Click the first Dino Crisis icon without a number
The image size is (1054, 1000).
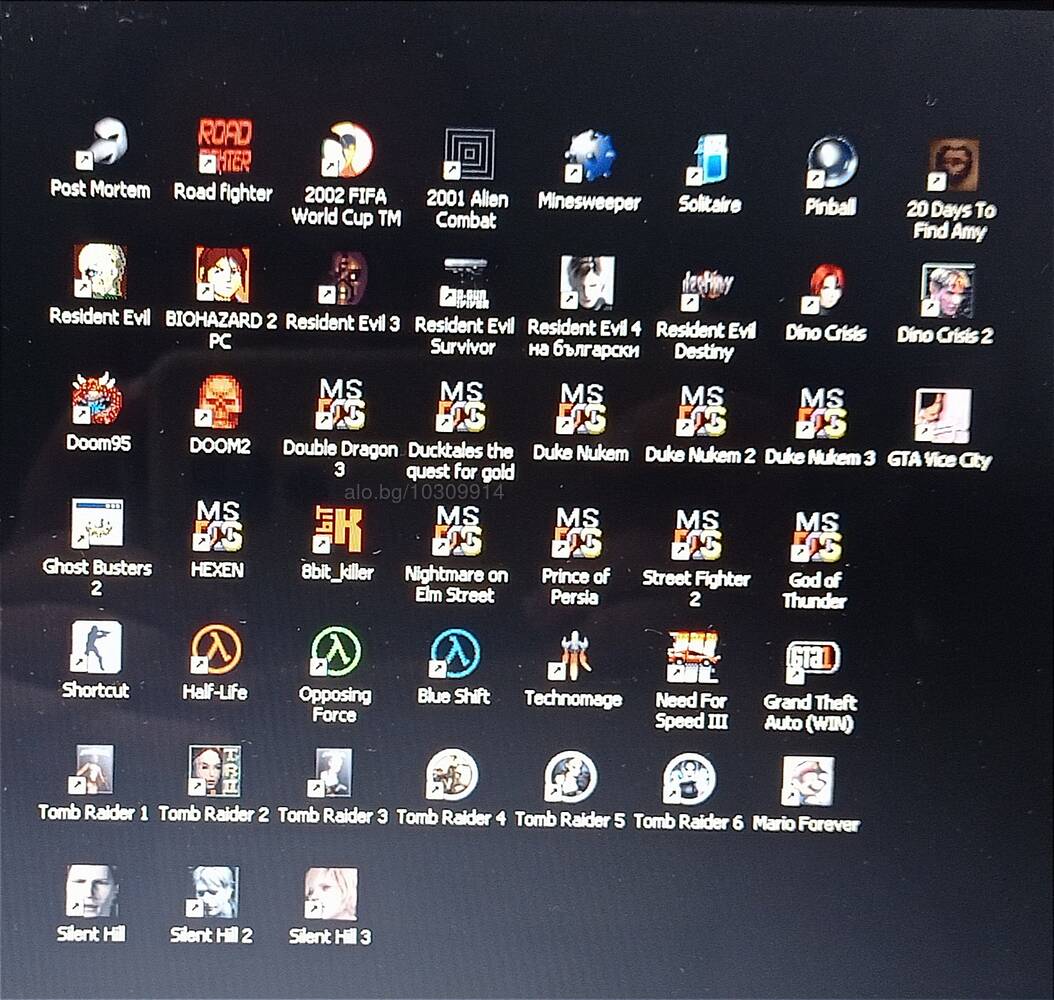[x=825, y=290]
